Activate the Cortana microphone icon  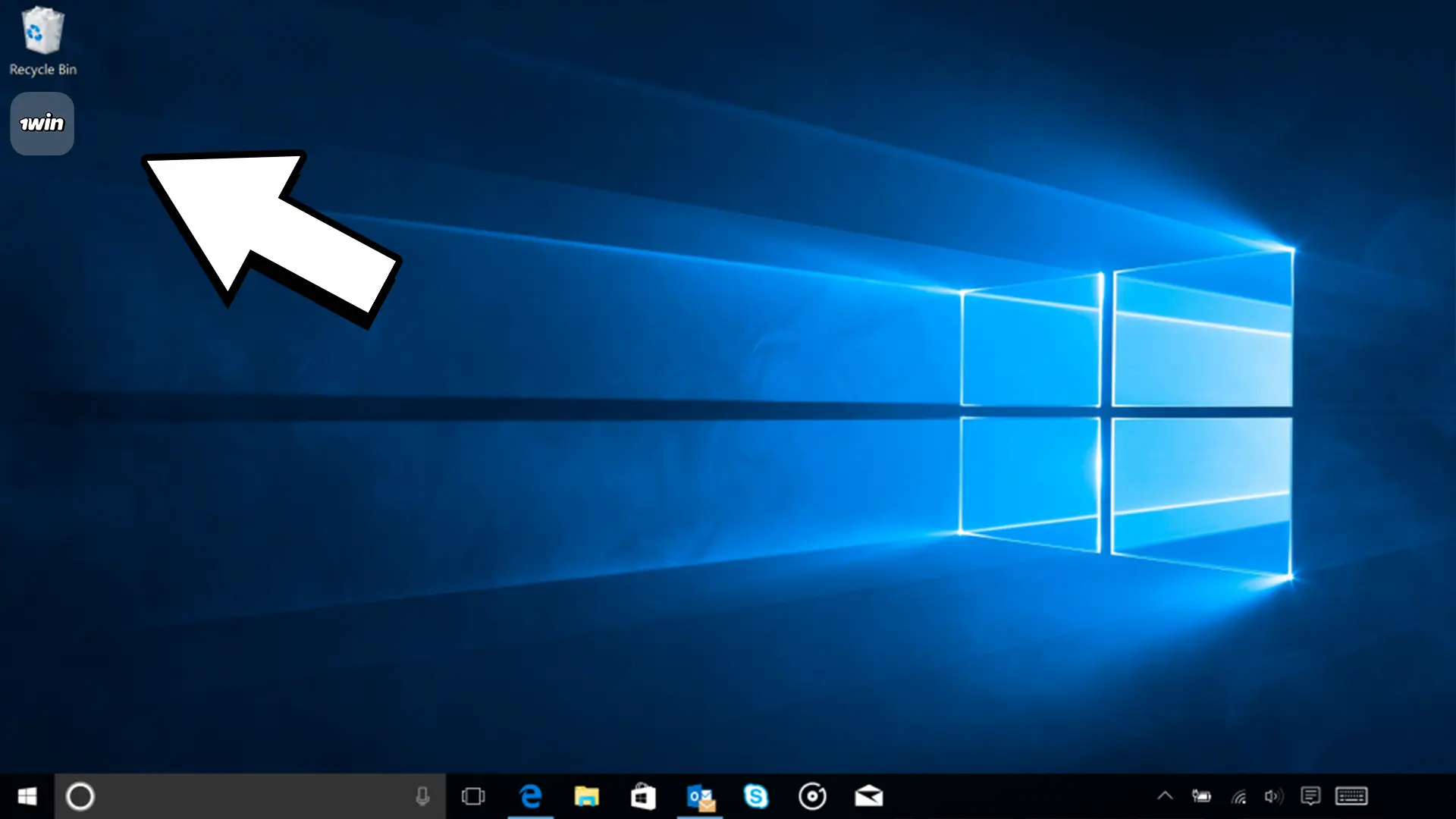(422, 796)
